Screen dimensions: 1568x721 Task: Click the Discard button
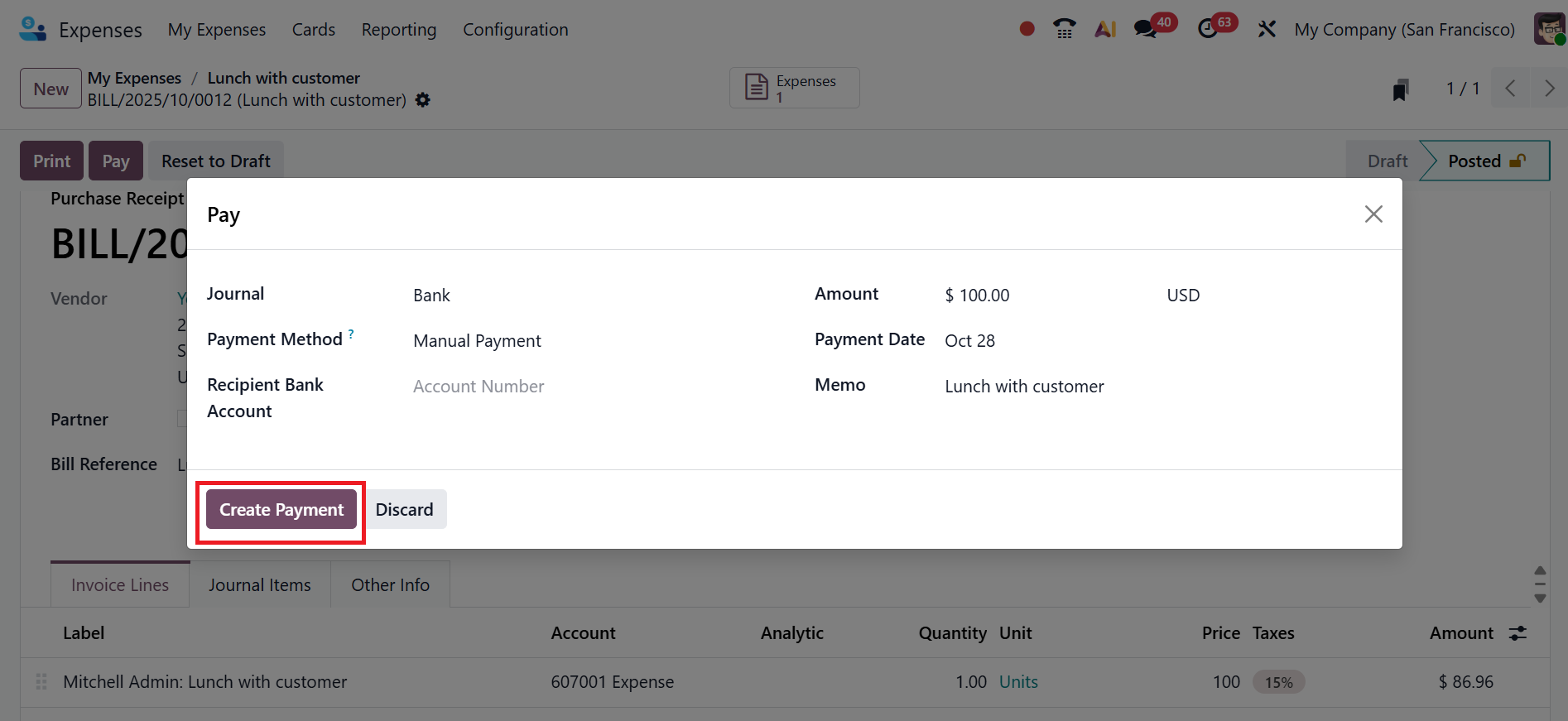point(404,510)
